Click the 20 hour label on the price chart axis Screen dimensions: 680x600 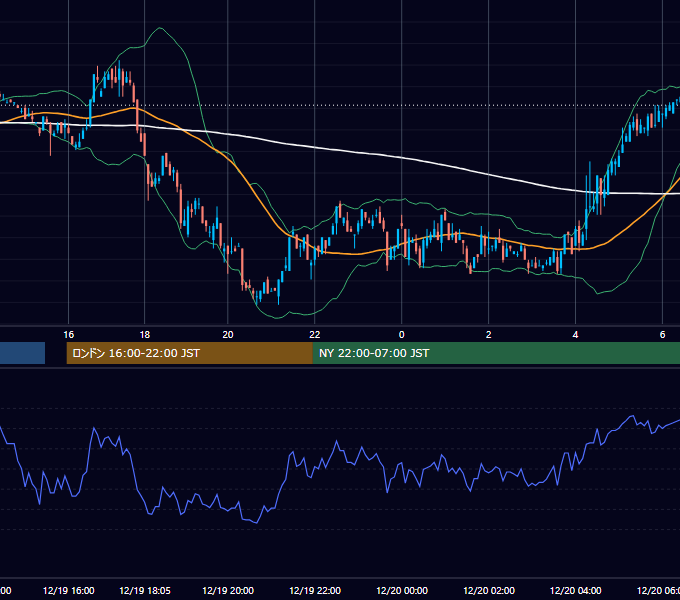(228, 335)
